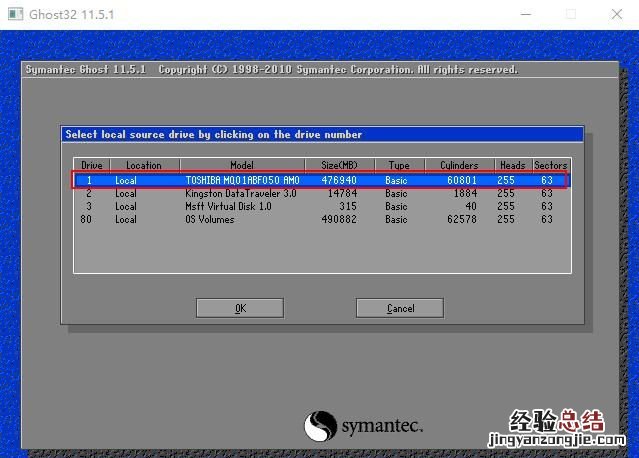639x458 pixels.
Task: Pick the OS Volumes drive 80
Action: click(210, 220)
